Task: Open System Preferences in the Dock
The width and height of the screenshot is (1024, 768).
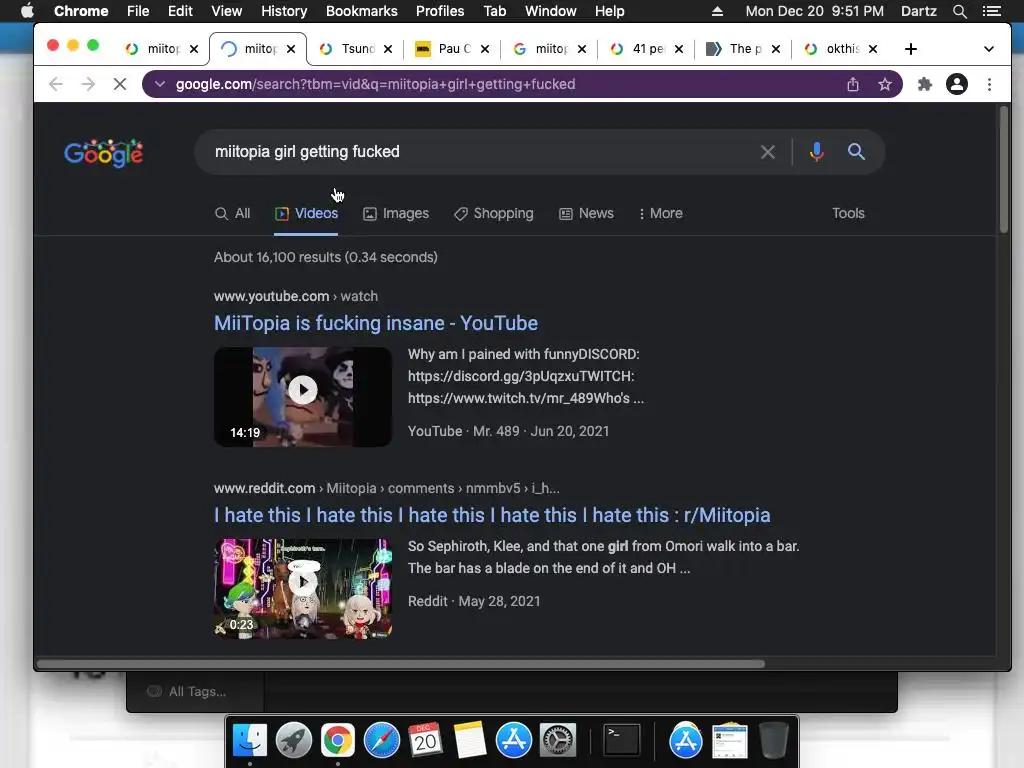Action: click(558, 741)
